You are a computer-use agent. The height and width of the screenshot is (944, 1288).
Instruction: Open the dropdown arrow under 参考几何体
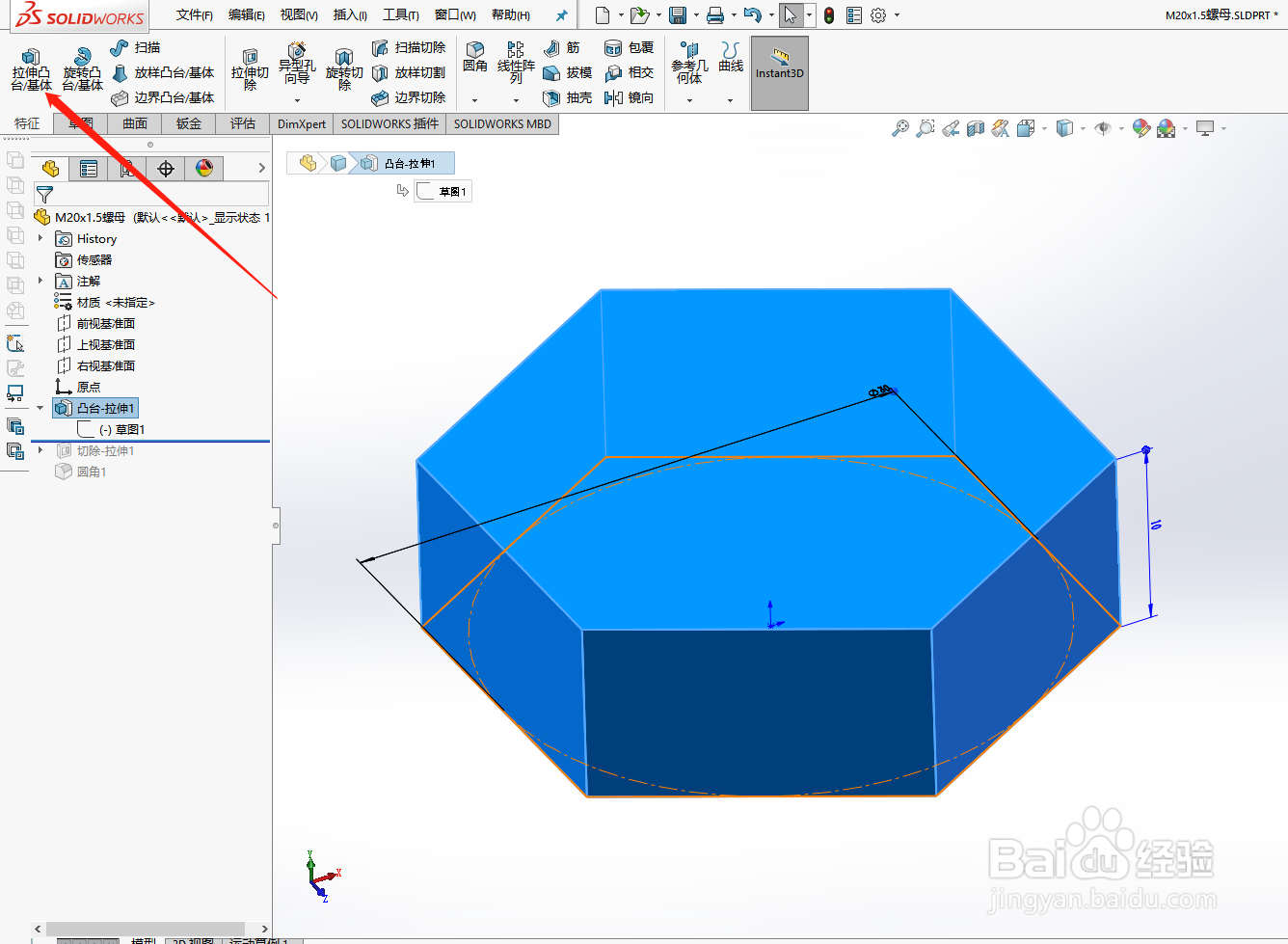pyautogui.click(x=689, y=100)
